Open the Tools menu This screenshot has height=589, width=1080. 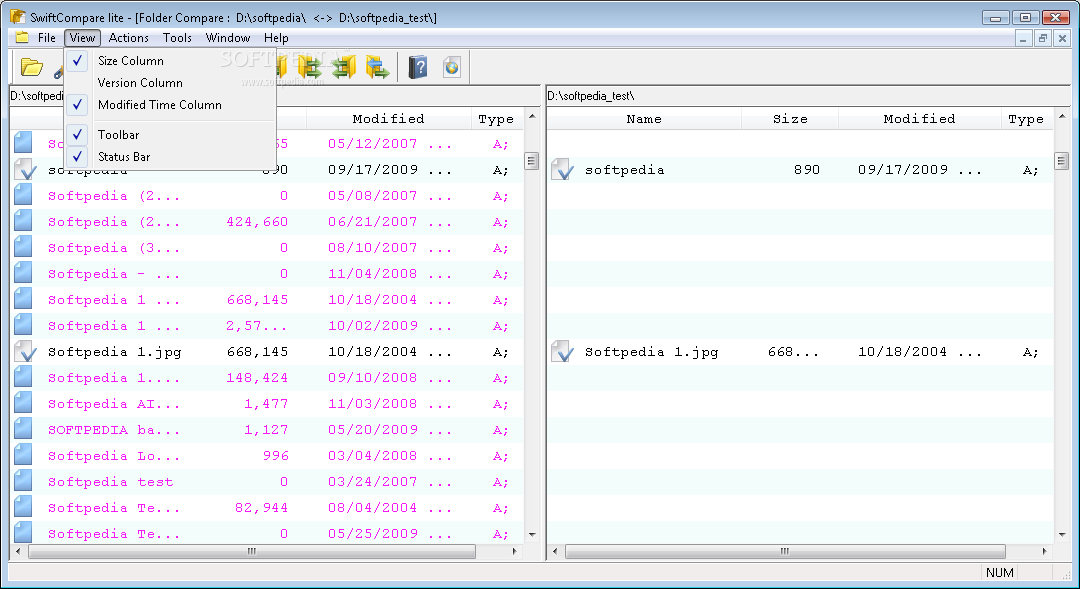[x=177, y=38]
